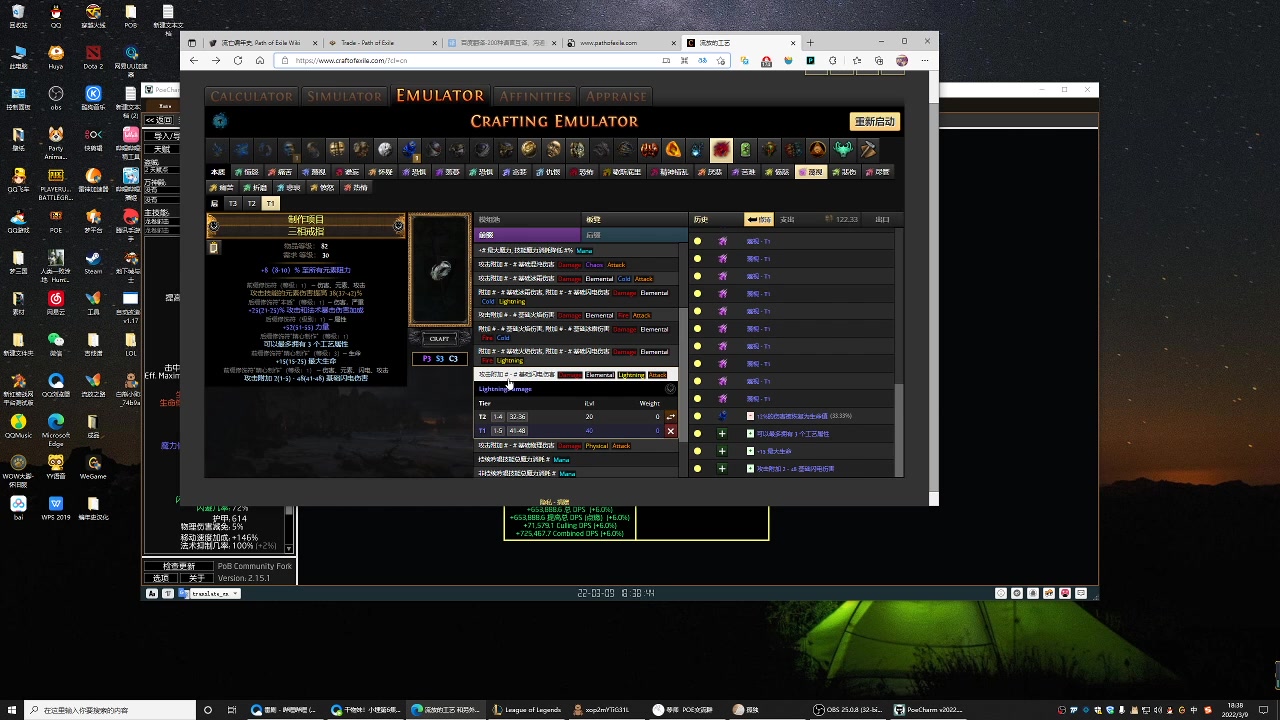
Task: Remove T1 tier with the red X icon
Action: point(671,431)
